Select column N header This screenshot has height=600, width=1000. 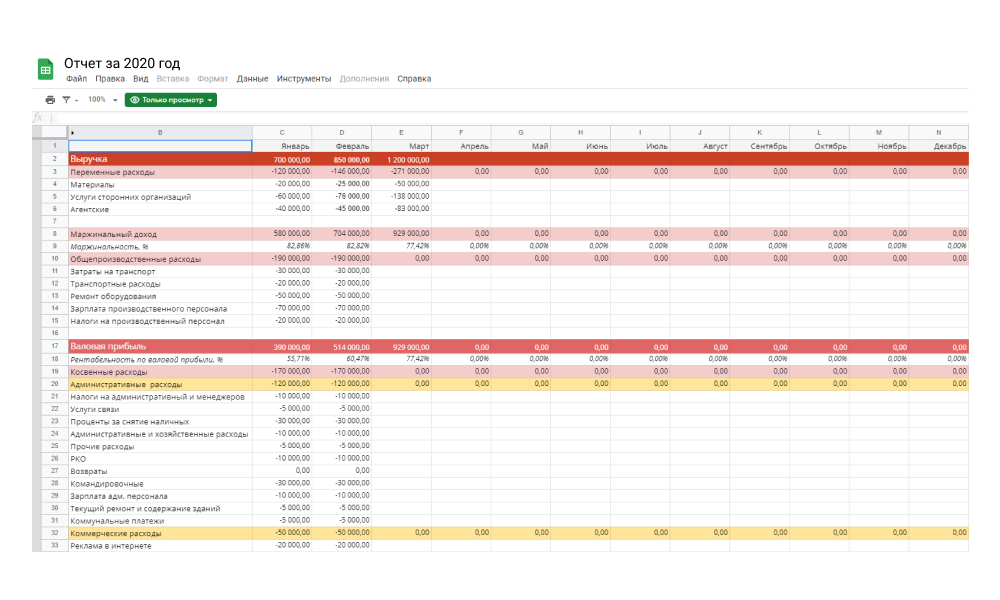(x=939, y=133)
